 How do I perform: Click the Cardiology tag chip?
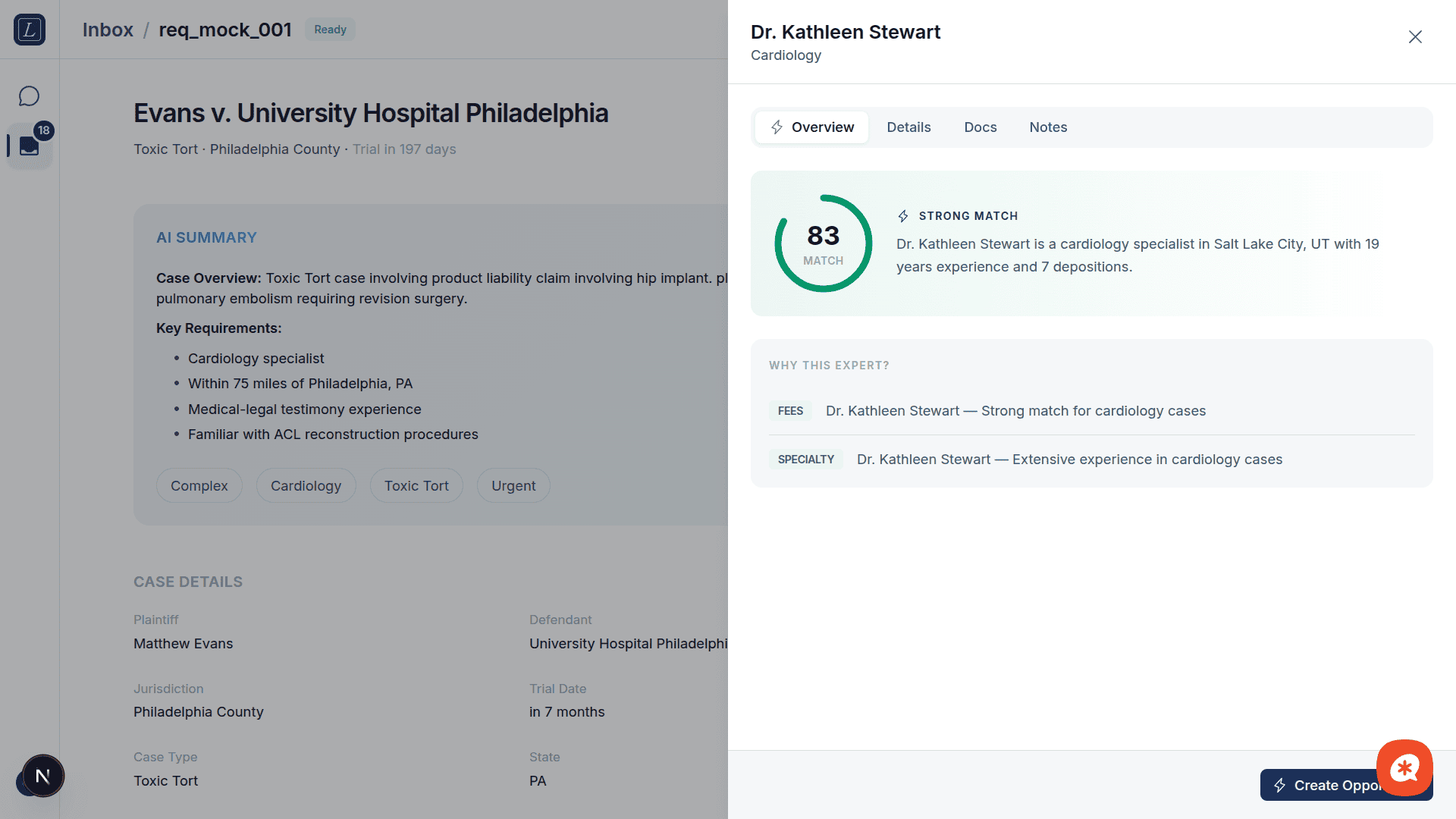(x=306, y=485)
